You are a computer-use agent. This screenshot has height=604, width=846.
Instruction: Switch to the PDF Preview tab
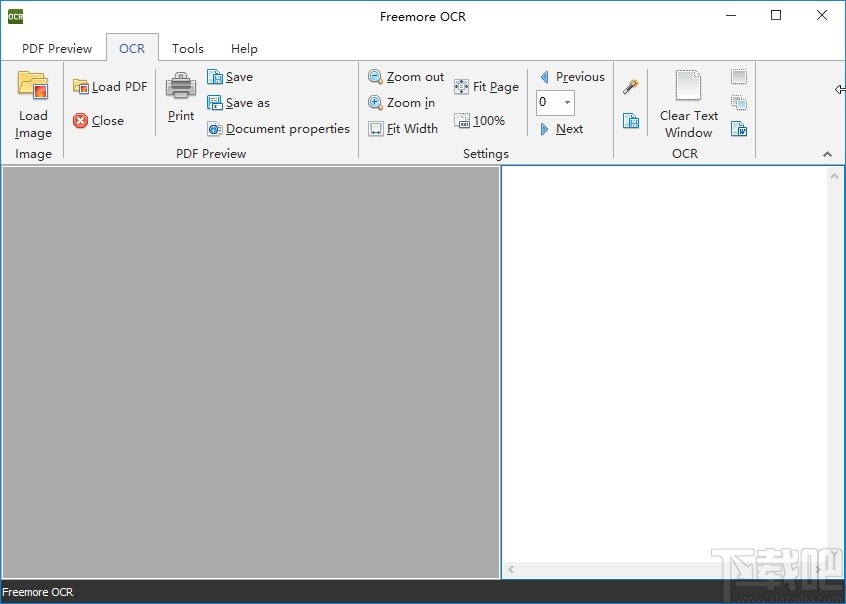pos(57,49)
